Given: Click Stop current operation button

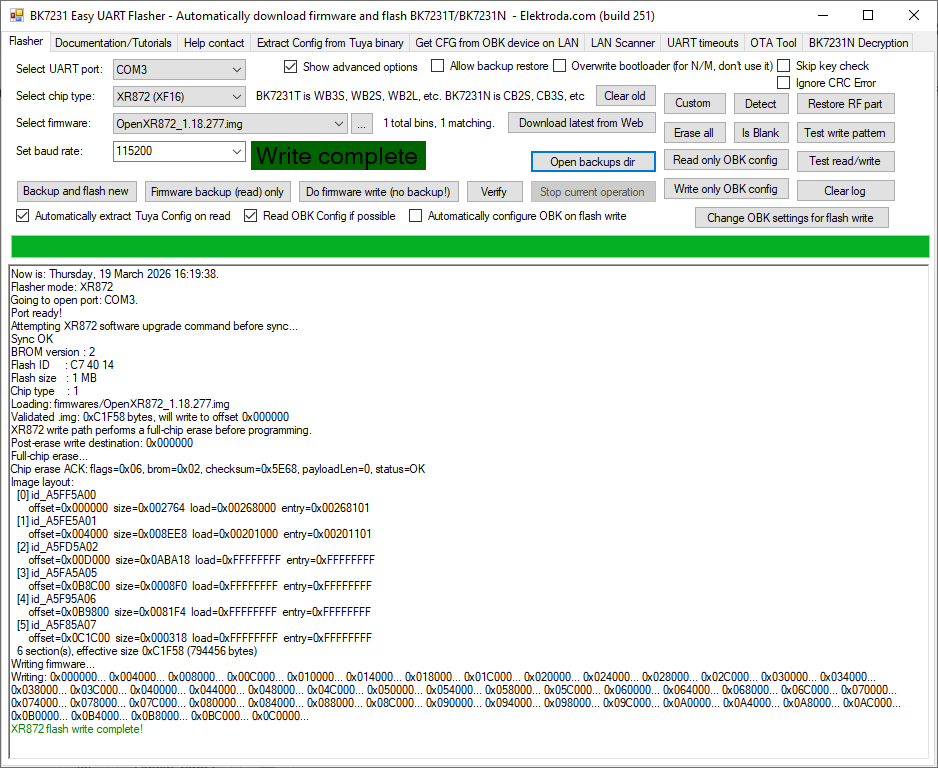Looking at the screenshot, I should point(593,191).
